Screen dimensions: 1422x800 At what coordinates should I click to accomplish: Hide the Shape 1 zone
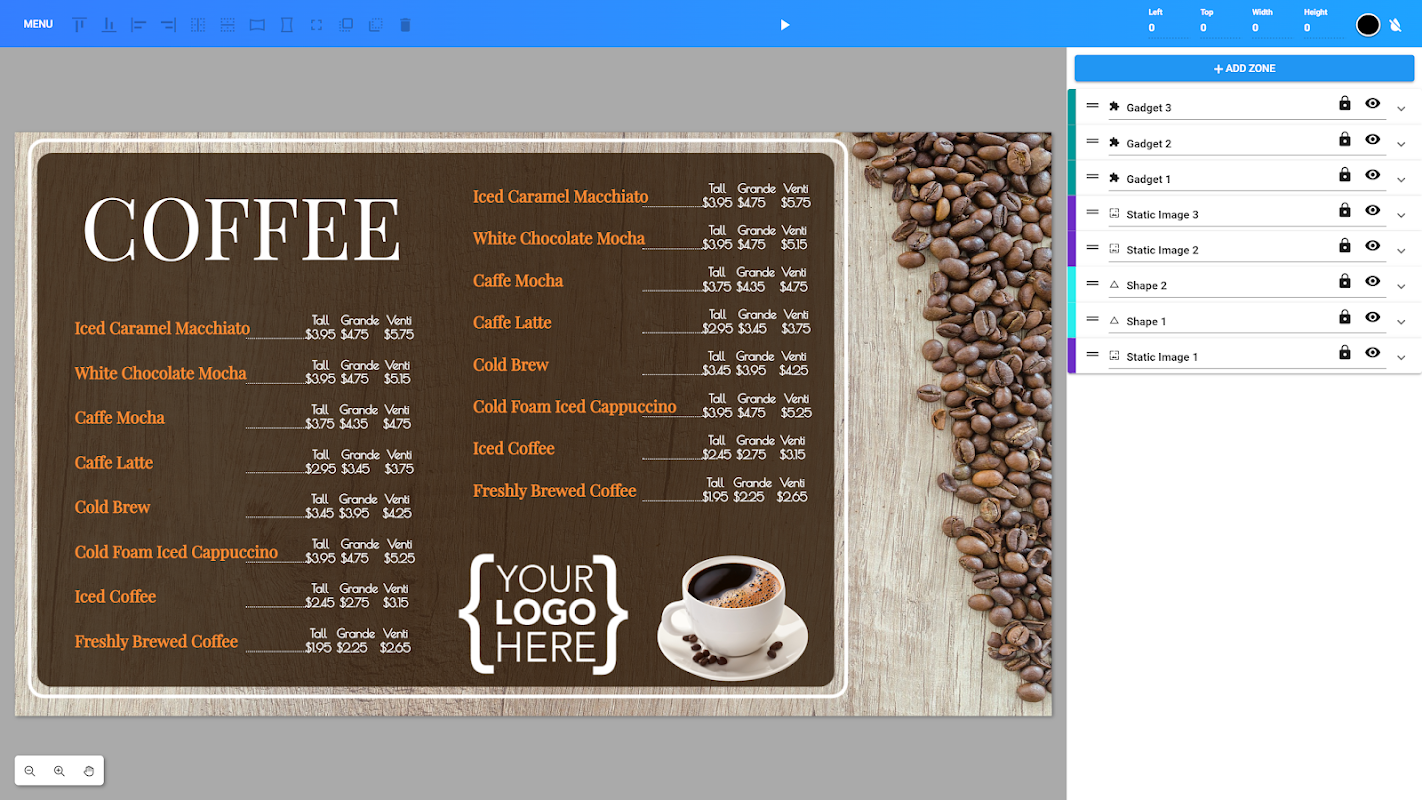click(x=1373, y=317)
